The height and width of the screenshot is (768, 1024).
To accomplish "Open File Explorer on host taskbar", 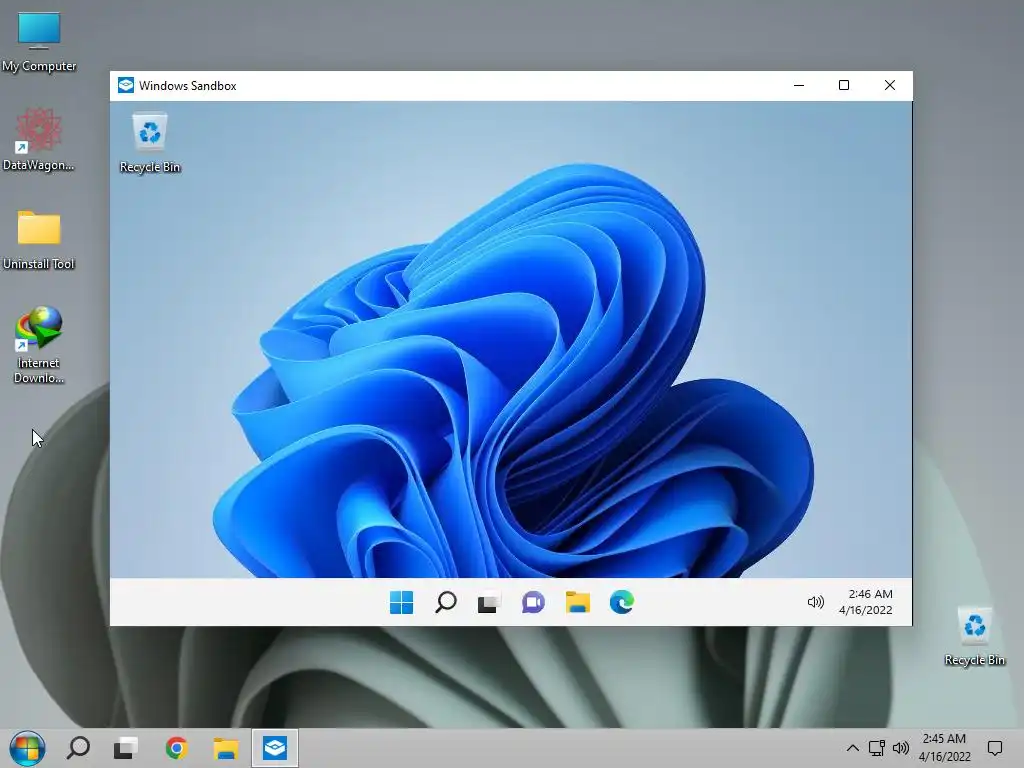I will [x=225, y=748].
